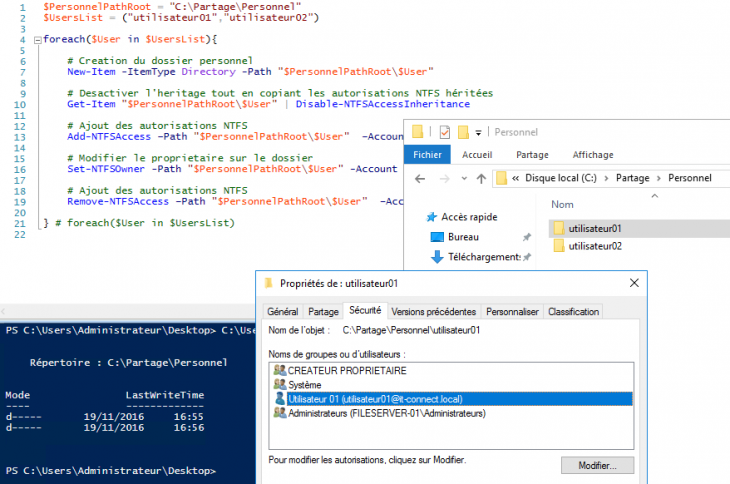Click the folder icon in Propriétés title bar
The width and height of the screenshot is (730, 484).
point(268,283)
